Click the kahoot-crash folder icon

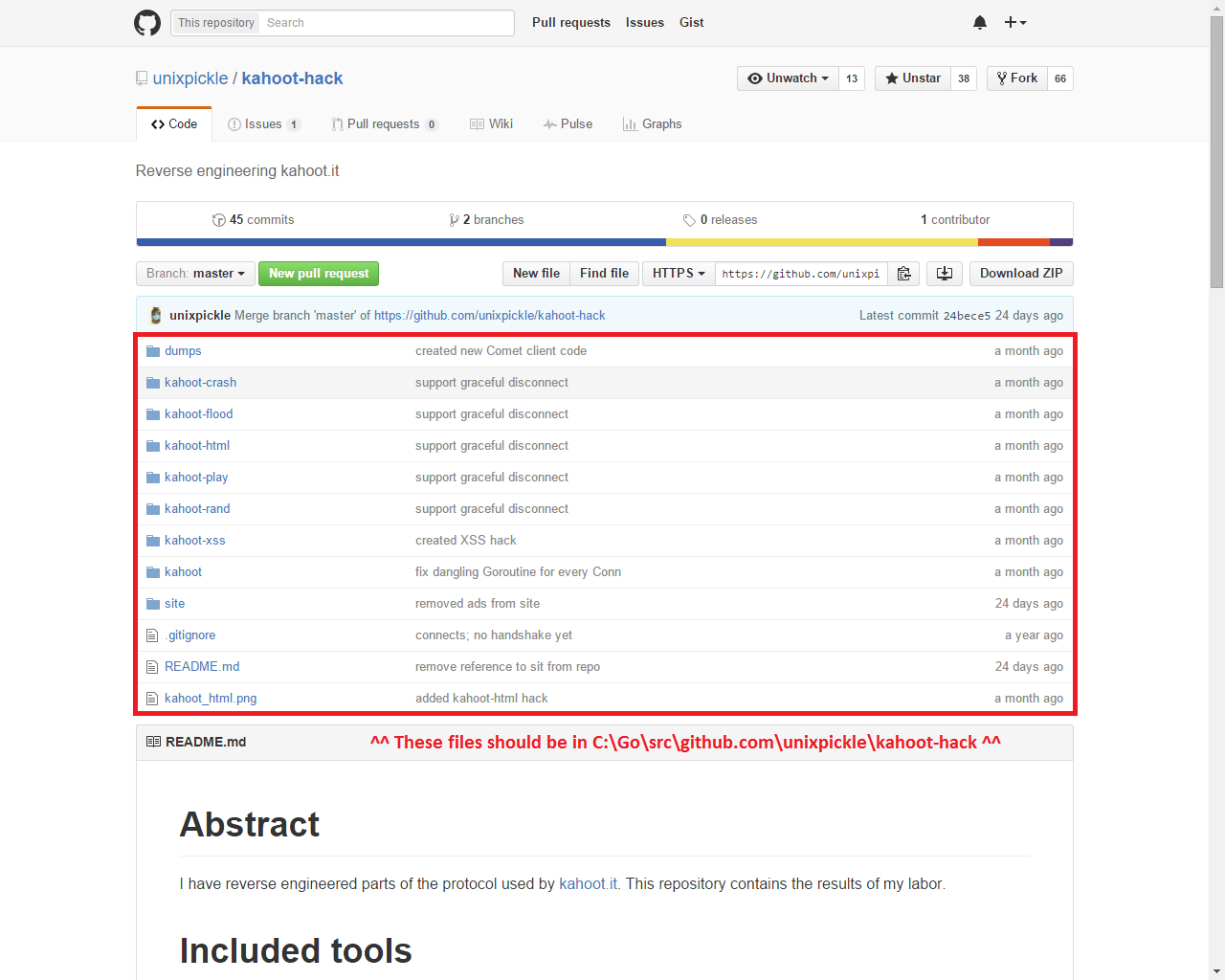pos(153,383)
